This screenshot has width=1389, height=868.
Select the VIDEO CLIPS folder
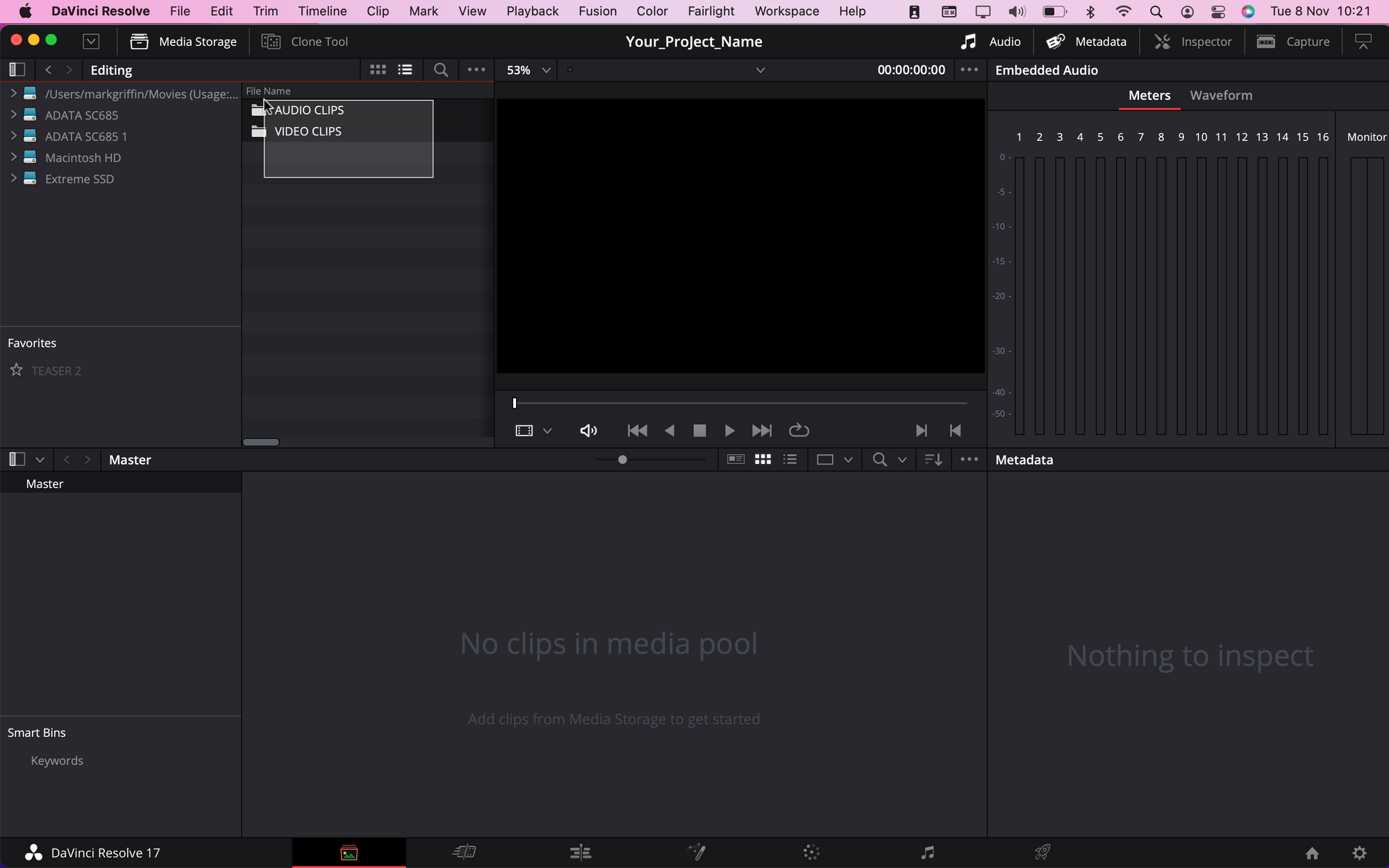click(308, 131)
